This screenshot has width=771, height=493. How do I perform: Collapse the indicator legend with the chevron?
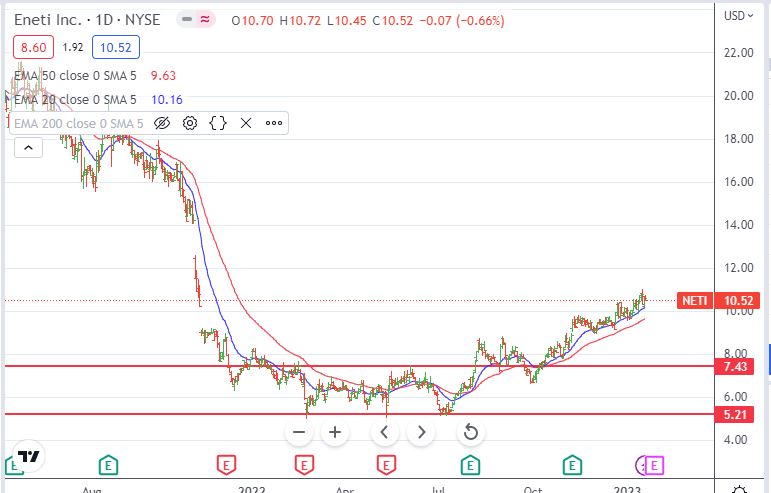pos(29,147)
